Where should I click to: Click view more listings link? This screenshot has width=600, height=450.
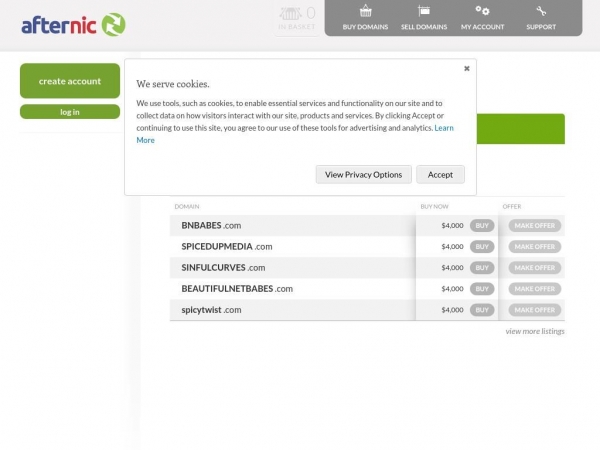click(535, 331)
